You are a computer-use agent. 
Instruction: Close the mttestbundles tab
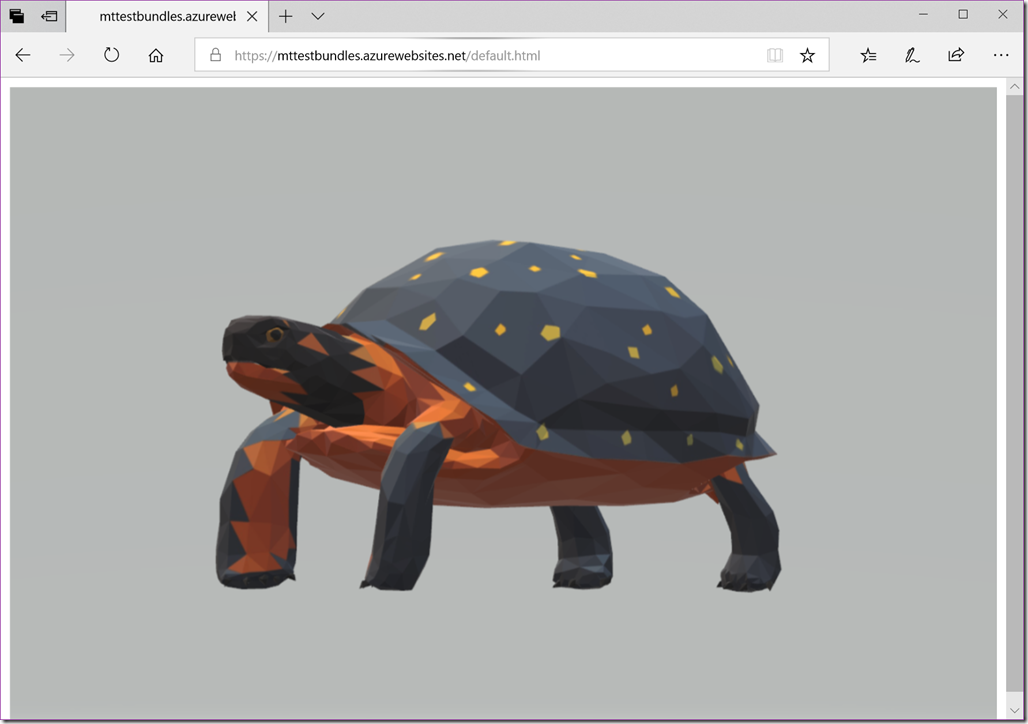[252, 16]
